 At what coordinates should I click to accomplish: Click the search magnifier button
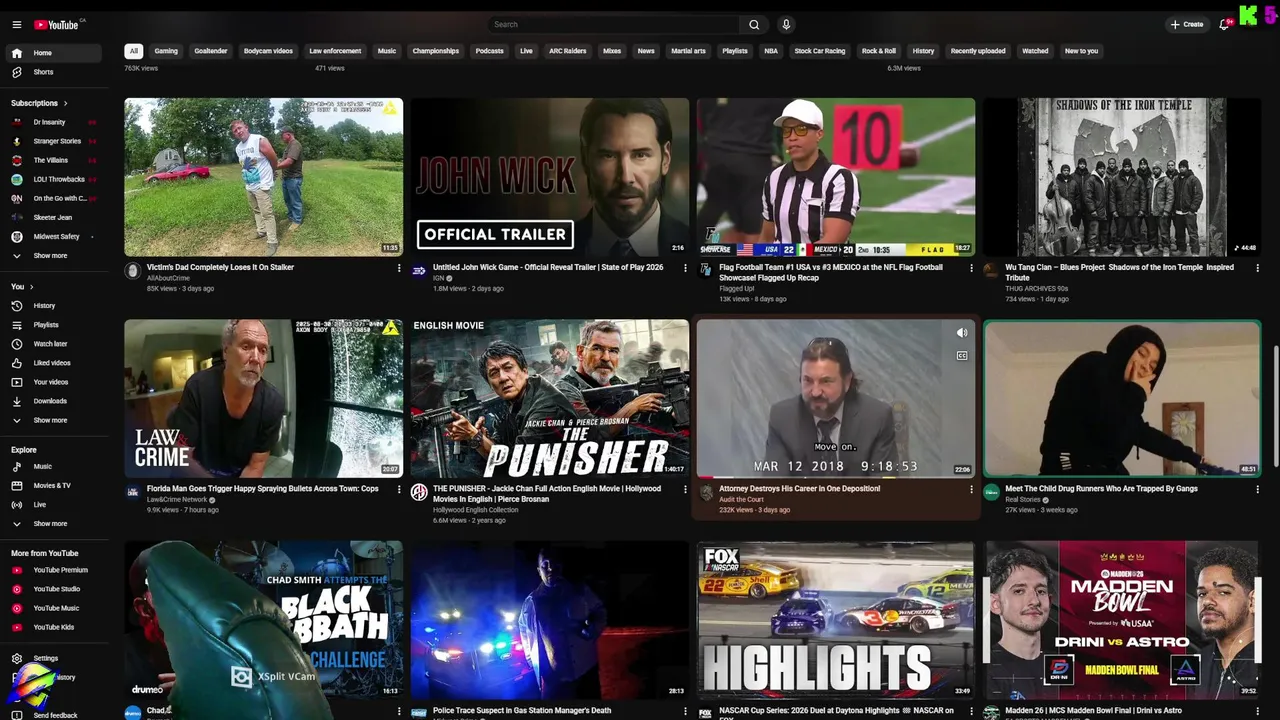754,24
